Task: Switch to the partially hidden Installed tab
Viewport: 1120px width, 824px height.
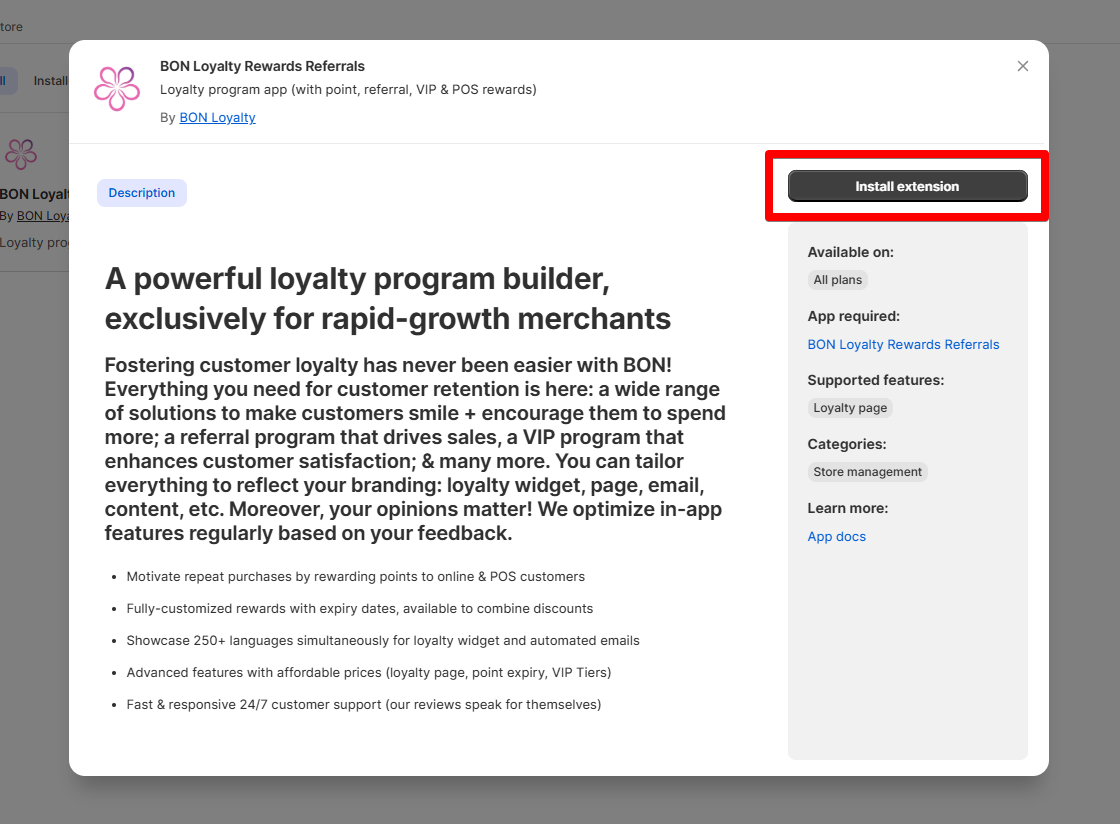Action: (x=51, y=81)
